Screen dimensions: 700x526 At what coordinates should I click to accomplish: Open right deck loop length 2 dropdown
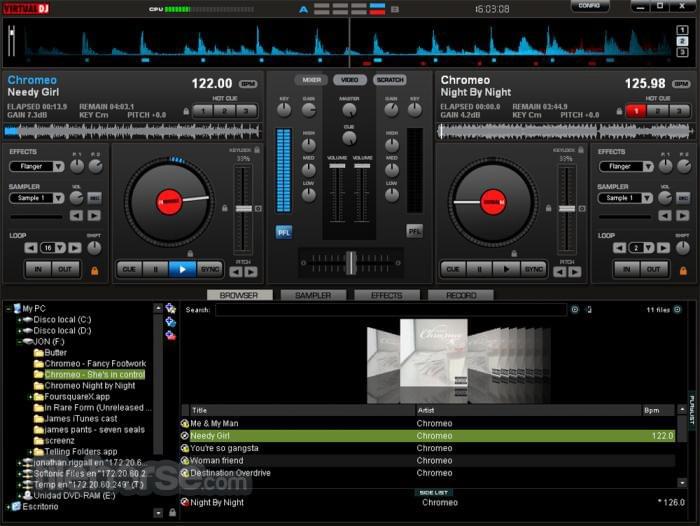tap(649, 247)
